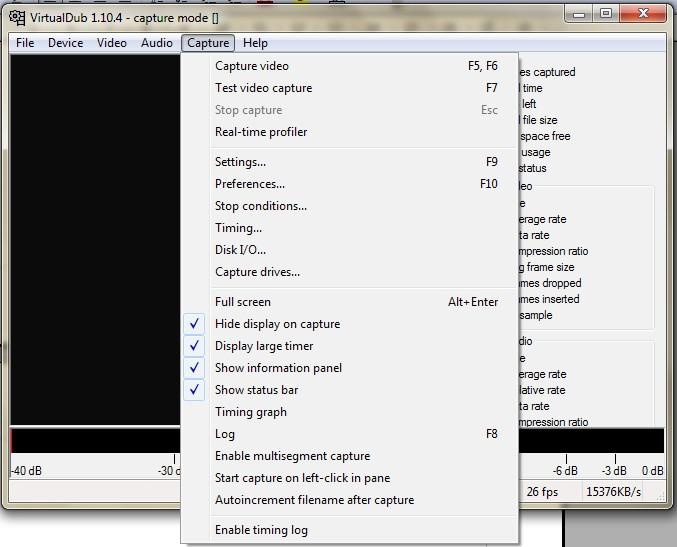This screenshot has width=677, height=547.
Task: Choose Capture video from the menu
Action: [x=350, y=66]
